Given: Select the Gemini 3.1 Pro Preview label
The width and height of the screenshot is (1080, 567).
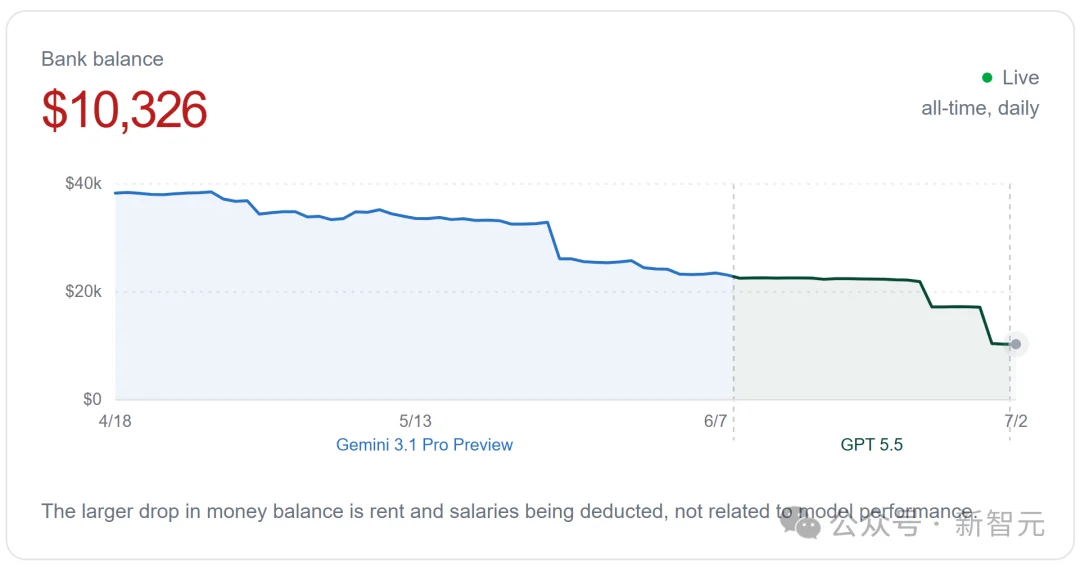Looking at the screenshot, I should coord(424,445).
